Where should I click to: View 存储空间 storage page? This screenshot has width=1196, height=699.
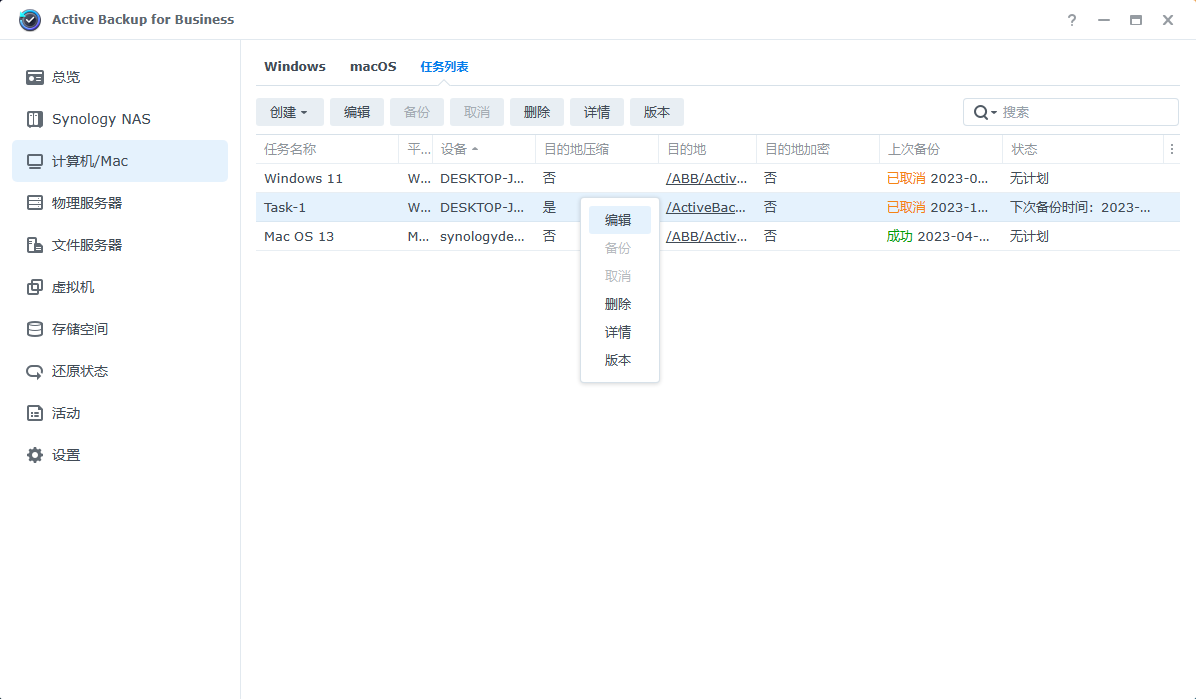point(78,328)
